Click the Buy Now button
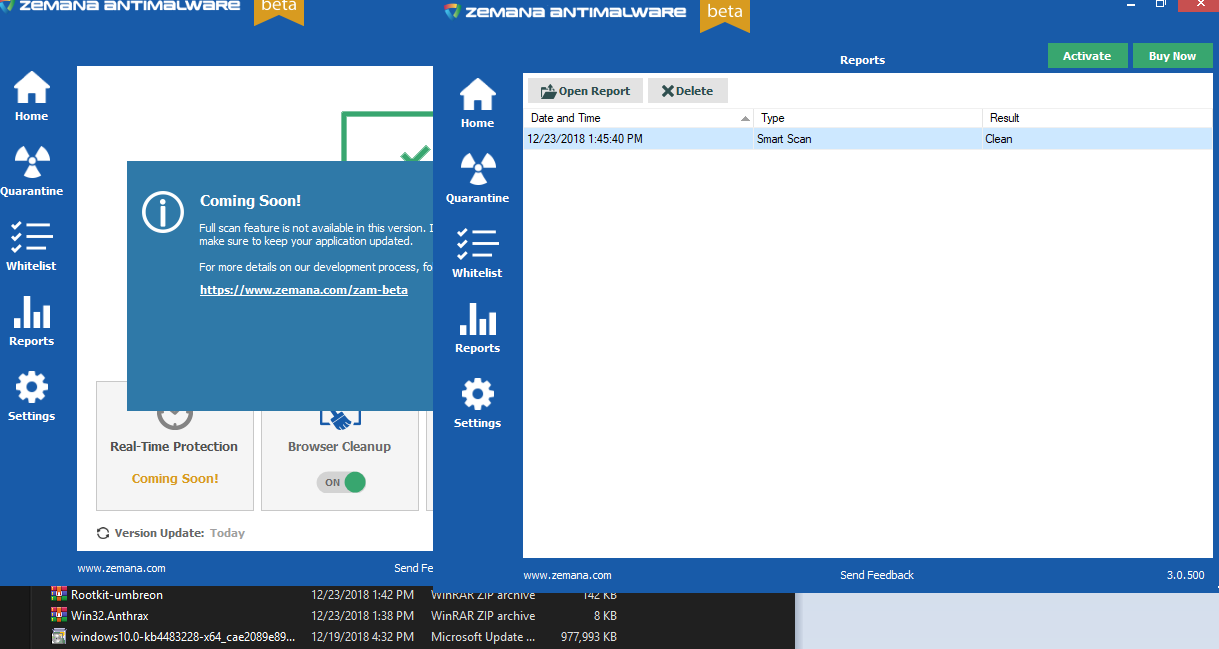The image size is (1219, 649). pos(1172,56)
